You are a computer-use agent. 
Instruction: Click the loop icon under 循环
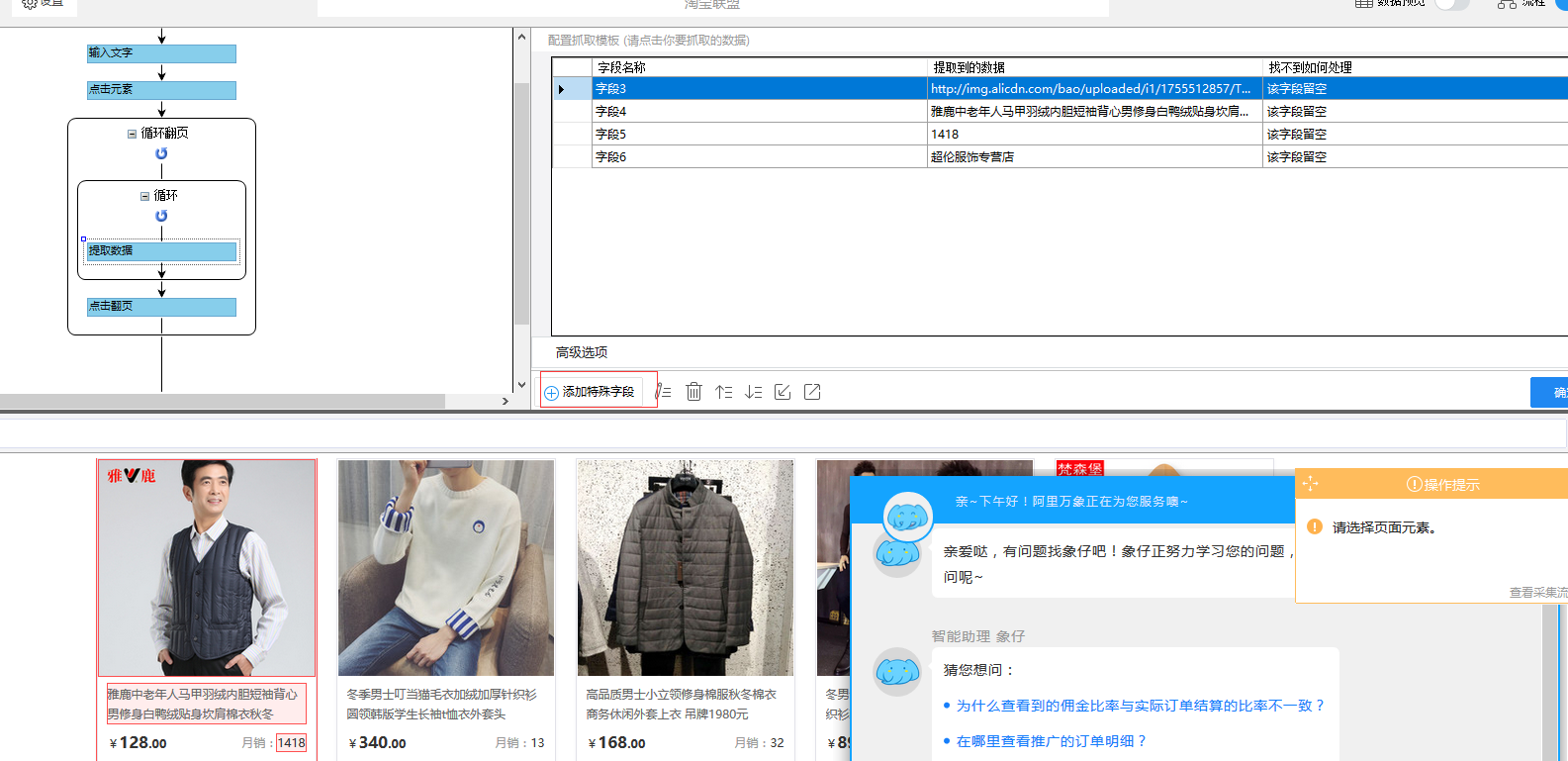pos(161,216)
